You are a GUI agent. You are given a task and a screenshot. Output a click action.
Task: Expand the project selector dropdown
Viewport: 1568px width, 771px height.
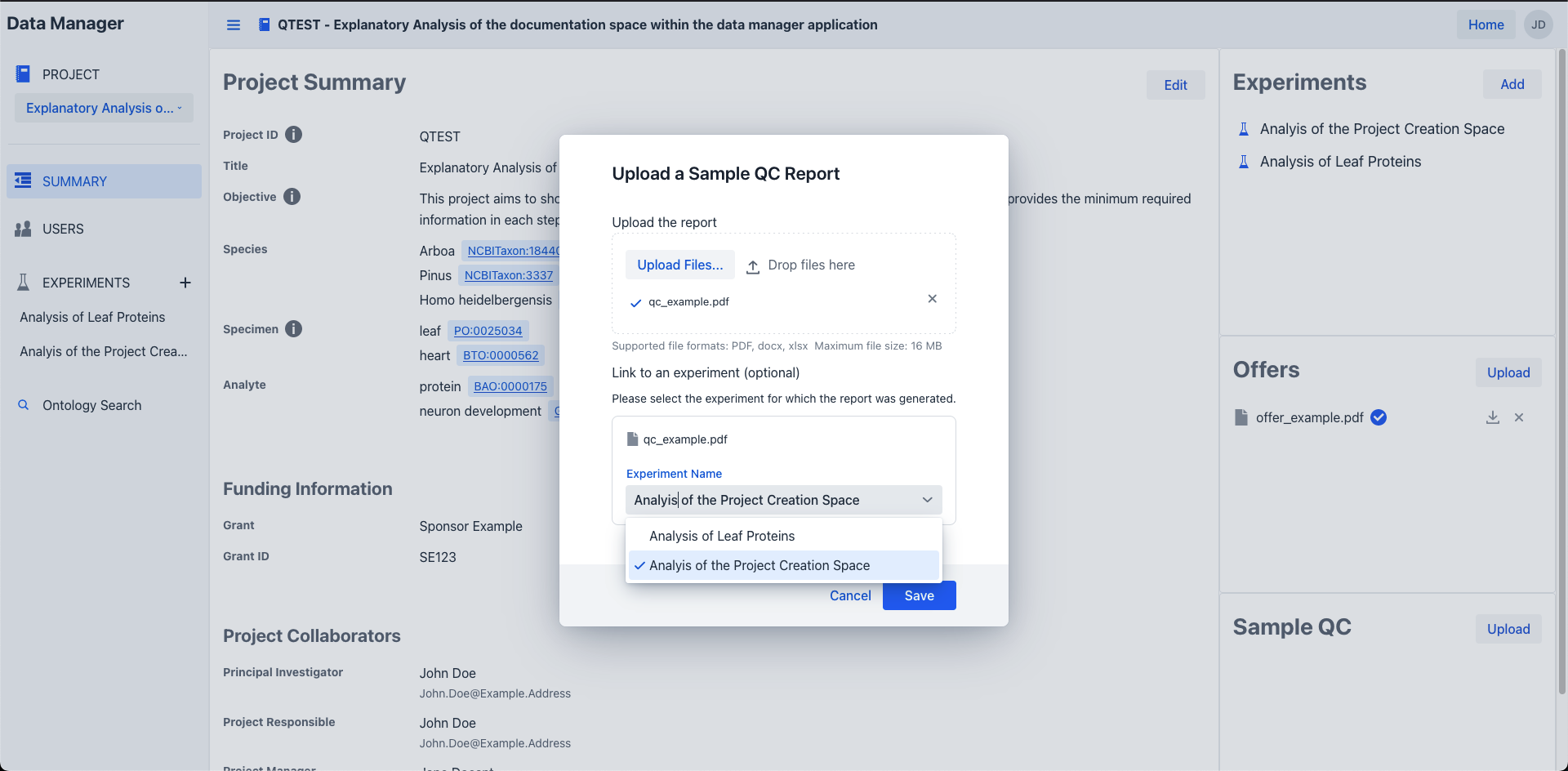(104, 108)
